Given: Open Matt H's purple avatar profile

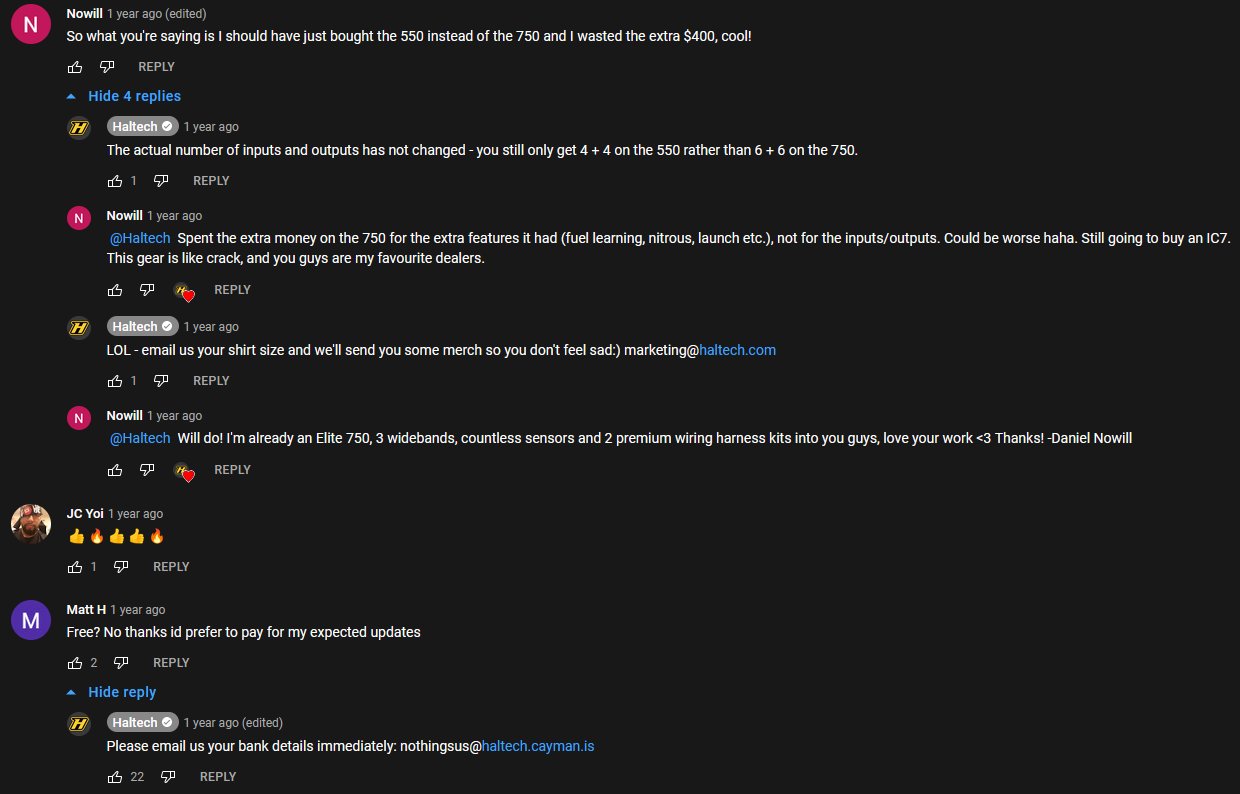Looking at the screenshot, I should pos(31,620).
